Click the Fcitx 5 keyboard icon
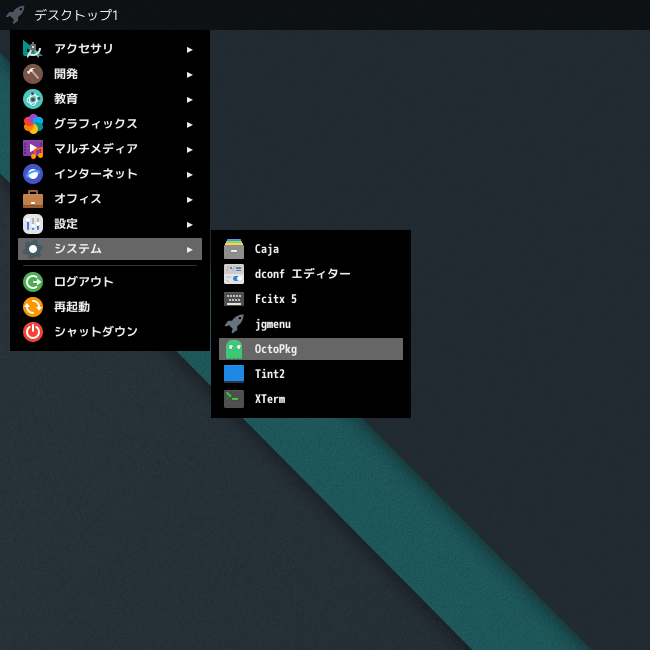This screenshot has width=650, height=650. [234, 299]
